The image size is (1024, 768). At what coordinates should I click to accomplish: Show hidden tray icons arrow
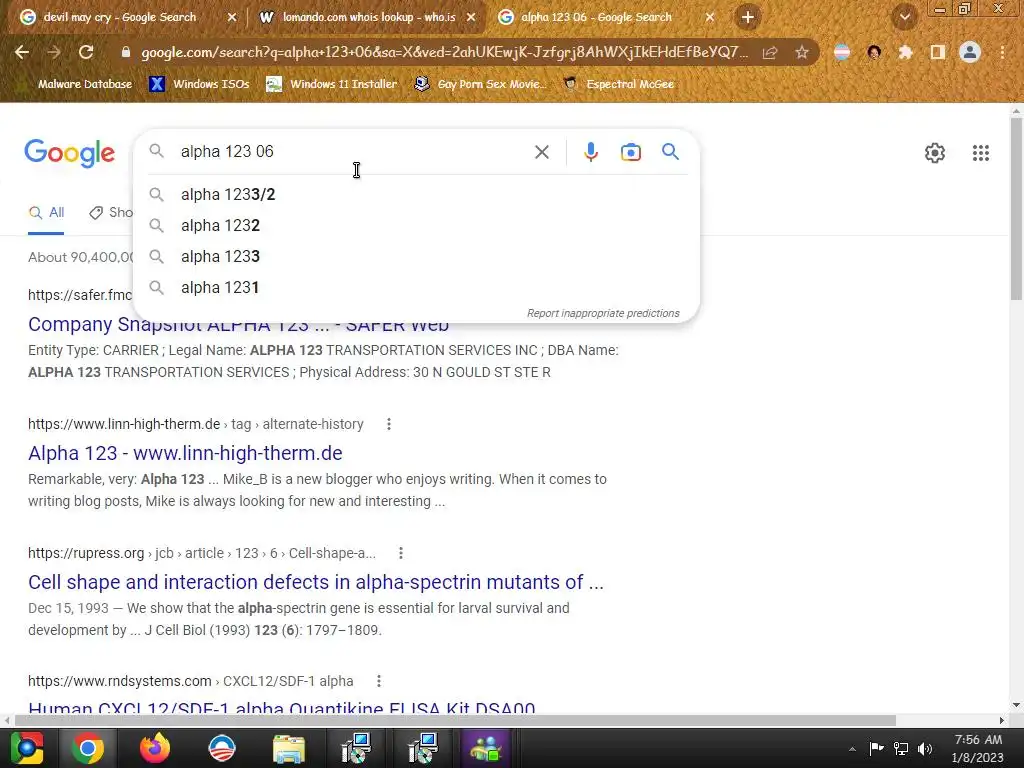(x=852, y=749)
